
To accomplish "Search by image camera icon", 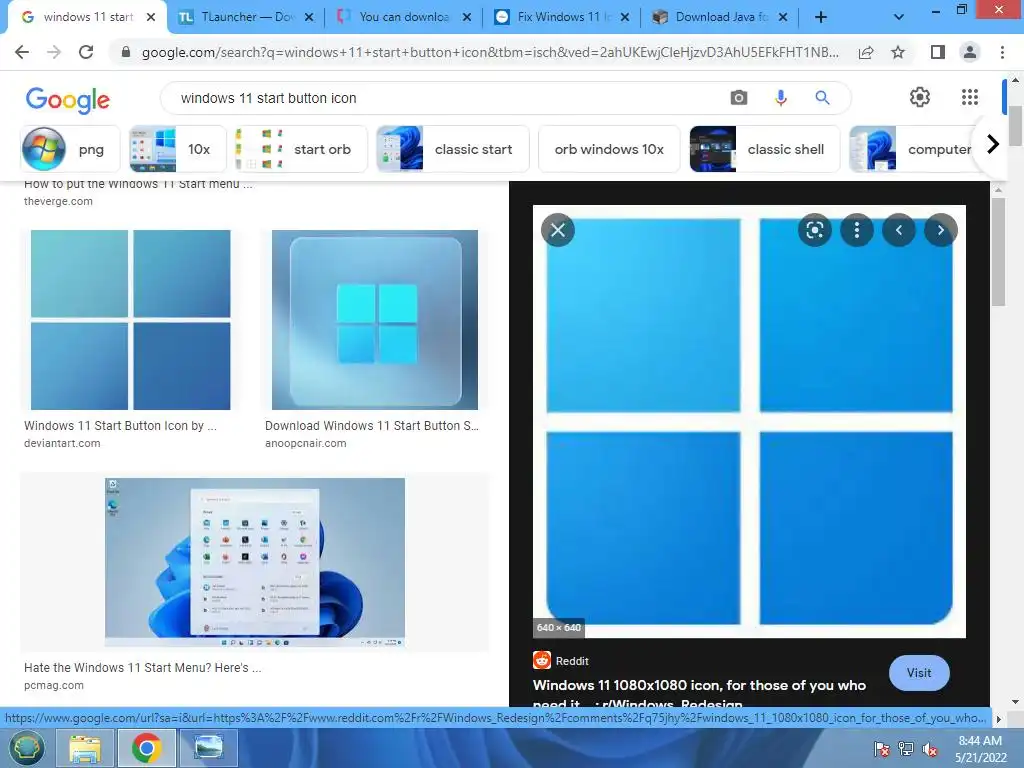I will (739, 98).
